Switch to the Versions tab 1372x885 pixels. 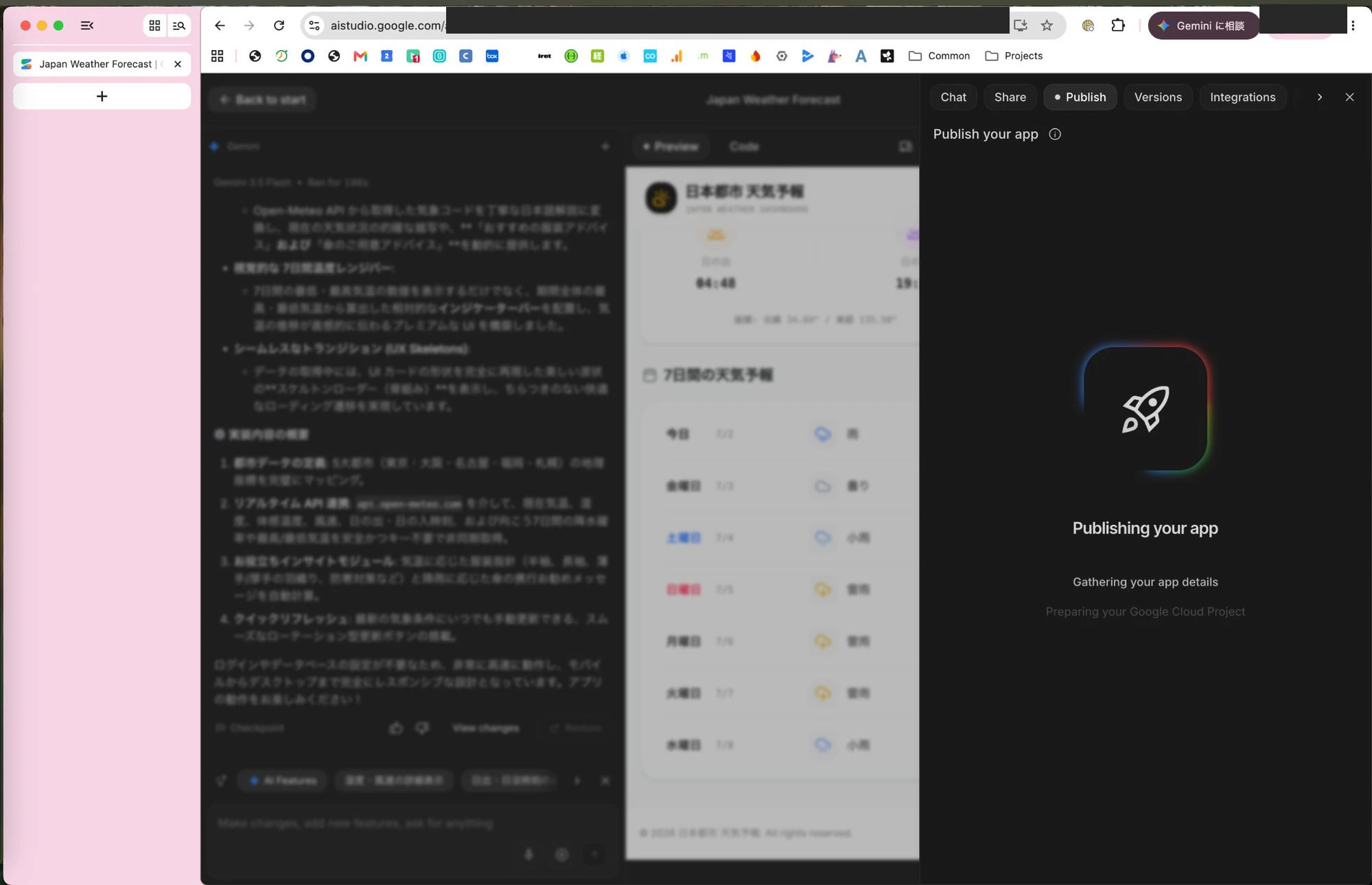(x=1158, y=97)
